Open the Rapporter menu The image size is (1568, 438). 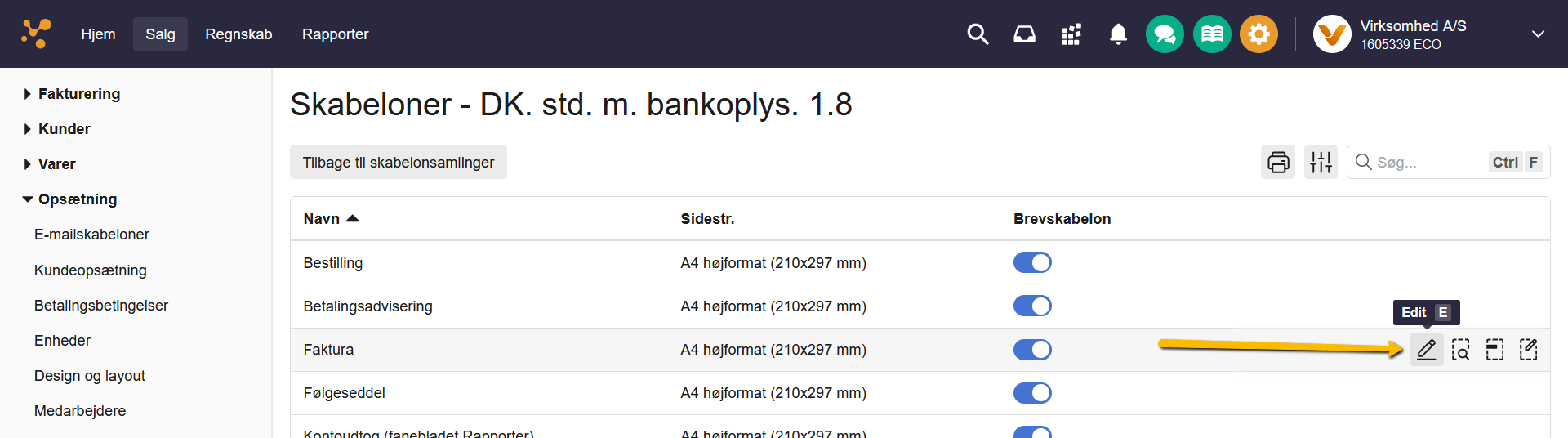[335, 34]
